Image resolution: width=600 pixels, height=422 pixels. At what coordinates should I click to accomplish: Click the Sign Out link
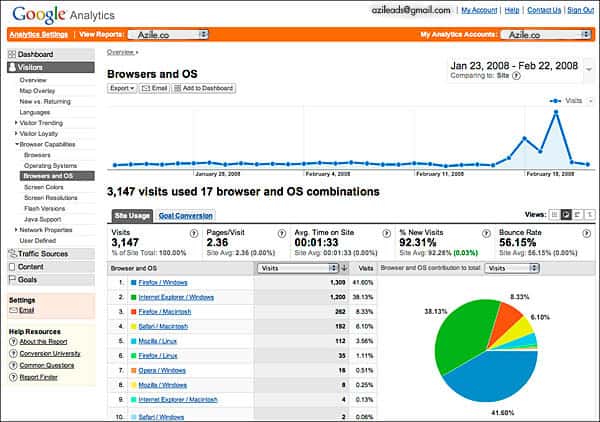580,9
